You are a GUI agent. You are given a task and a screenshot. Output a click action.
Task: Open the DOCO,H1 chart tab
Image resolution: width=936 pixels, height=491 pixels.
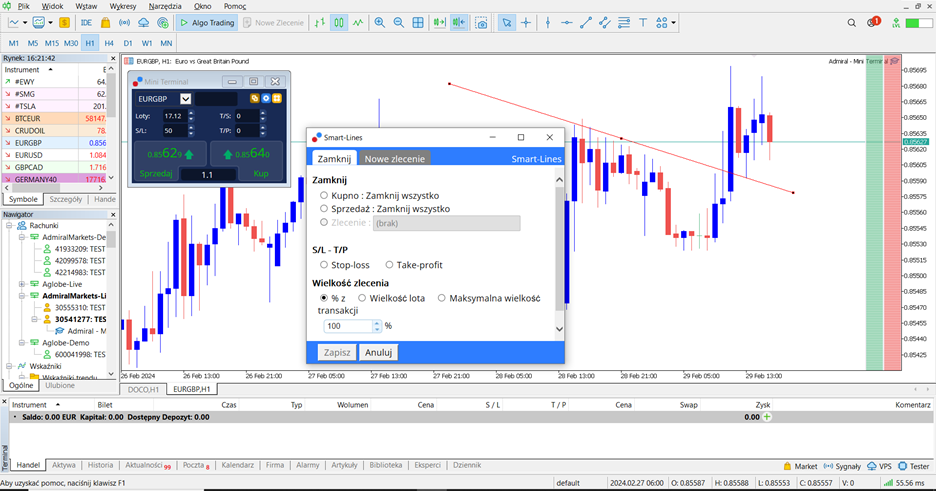tap(143, 389)
